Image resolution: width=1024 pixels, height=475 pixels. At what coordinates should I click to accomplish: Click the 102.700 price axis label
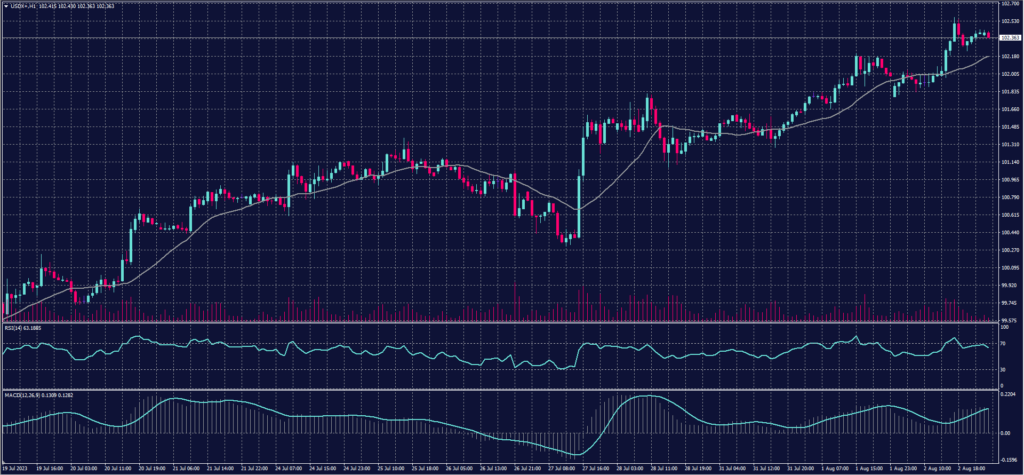(1010, 4)
